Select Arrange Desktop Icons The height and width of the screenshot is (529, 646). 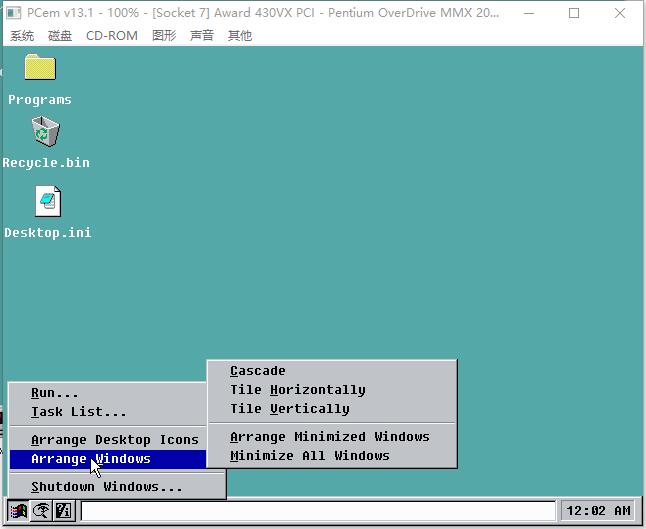[108, 440]
